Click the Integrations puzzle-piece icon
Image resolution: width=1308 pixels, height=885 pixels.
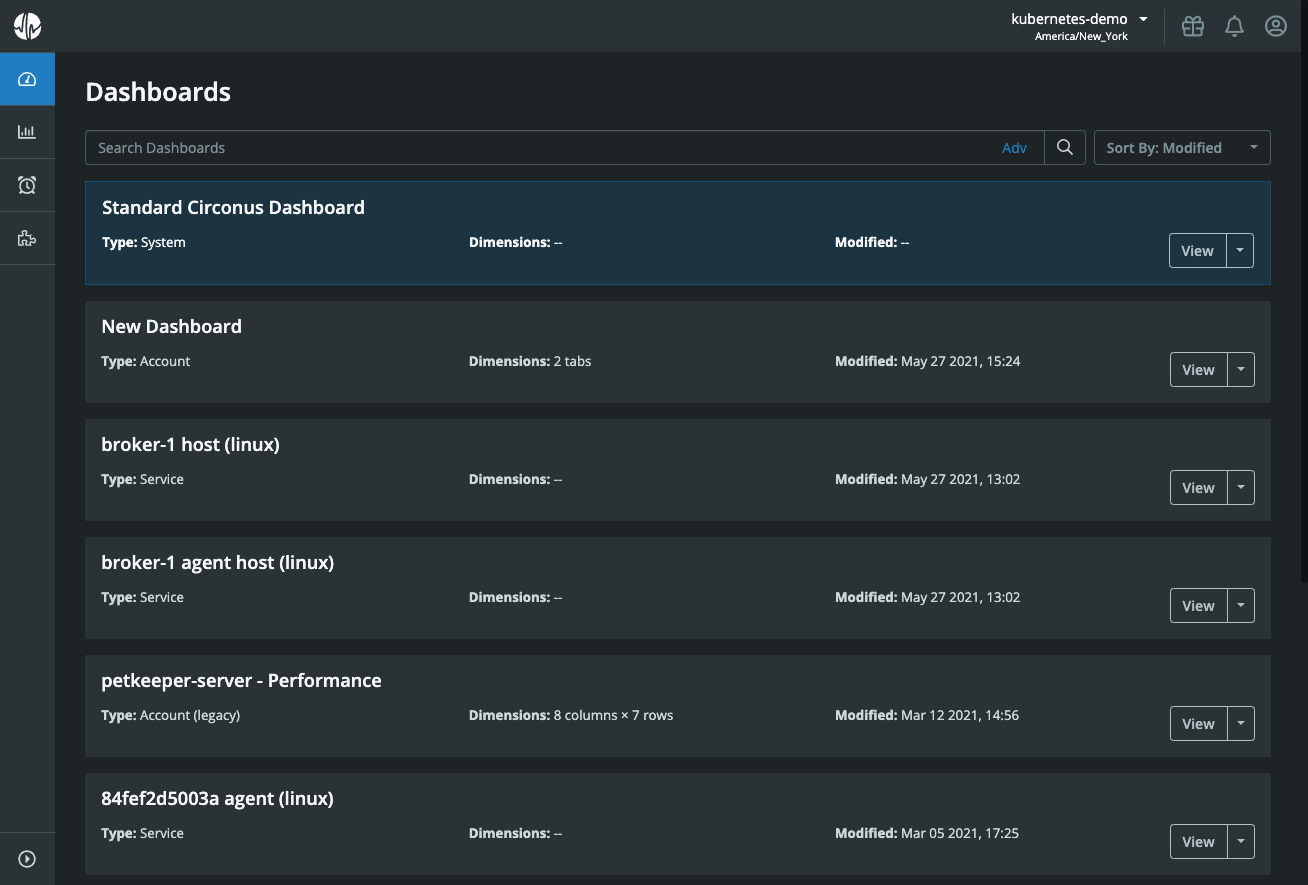[x=27, y=237]
